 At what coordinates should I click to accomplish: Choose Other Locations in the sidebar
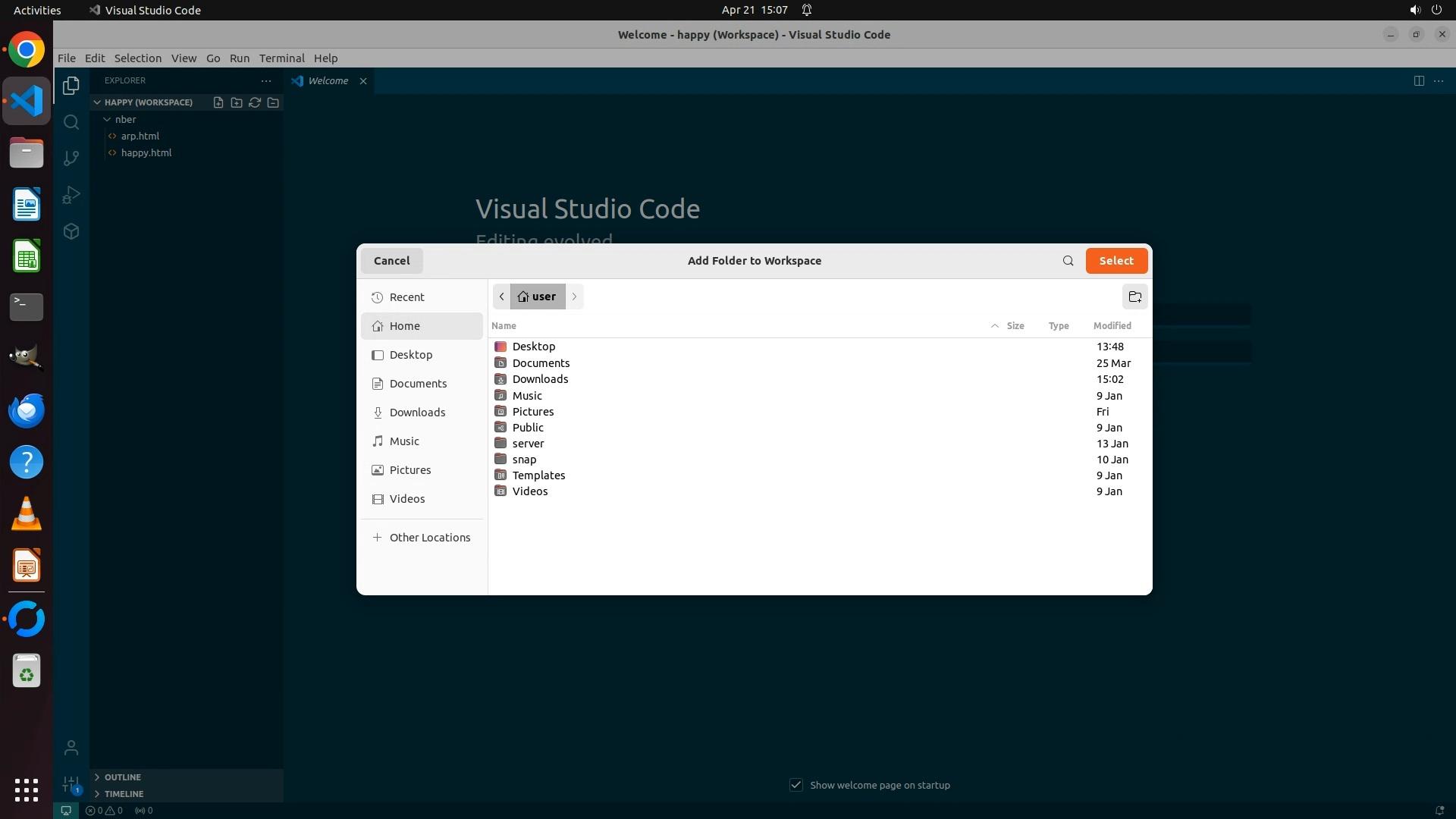click(x=429, y=538)
